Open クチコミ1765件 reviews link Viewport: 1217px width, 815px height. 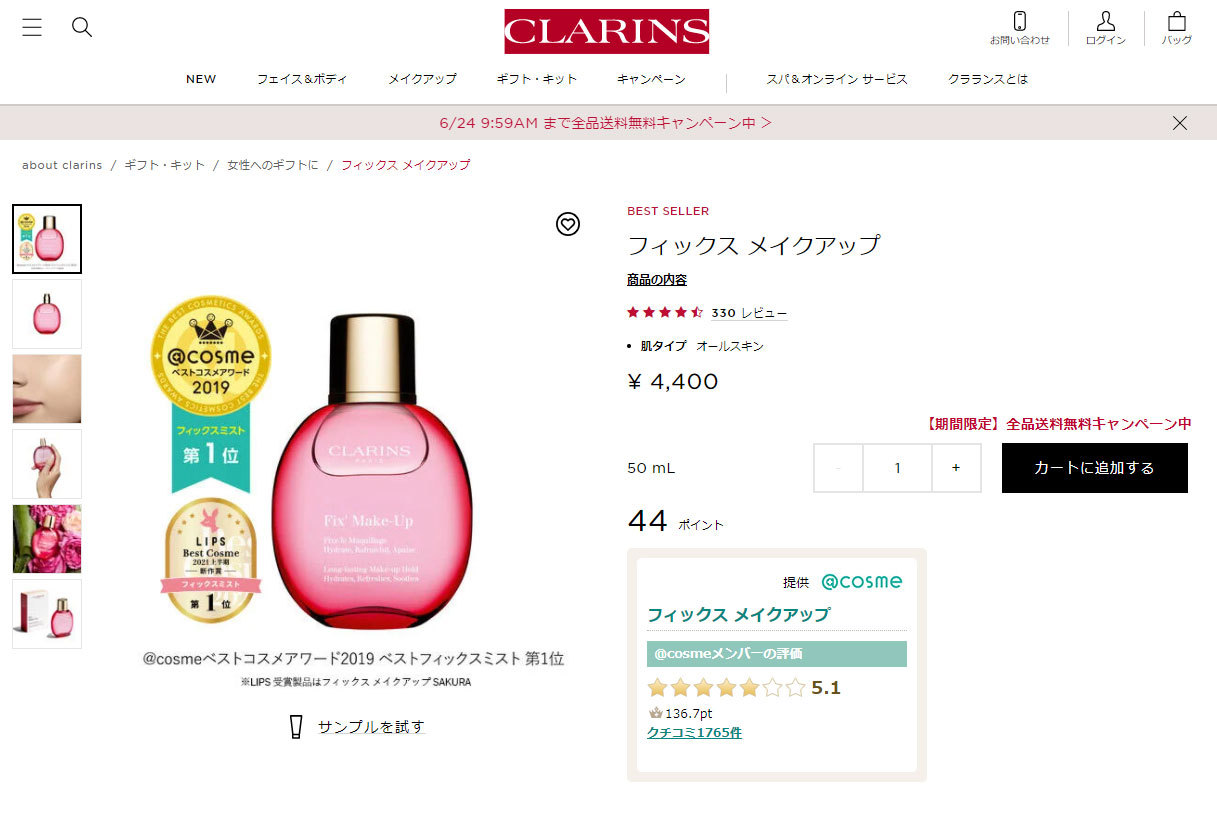click(694, 732)
